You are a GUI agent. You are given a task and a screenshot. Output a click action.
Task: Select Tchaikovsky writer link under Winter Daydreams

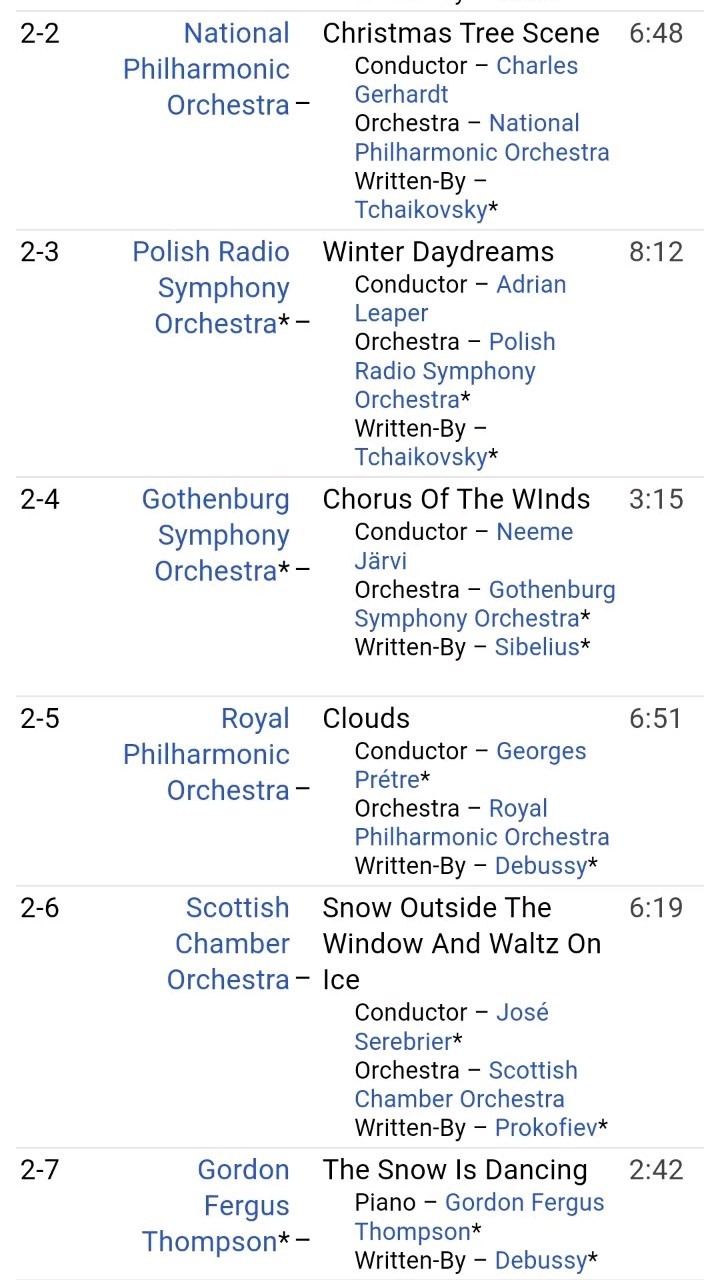coord(421,457)
